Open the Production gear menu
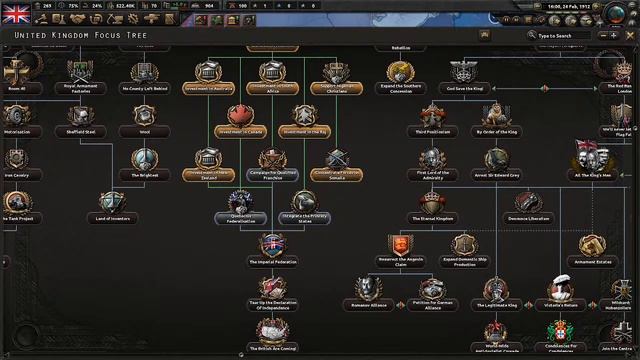This screenshot has width=640, height=360. (x=133, y=19)
